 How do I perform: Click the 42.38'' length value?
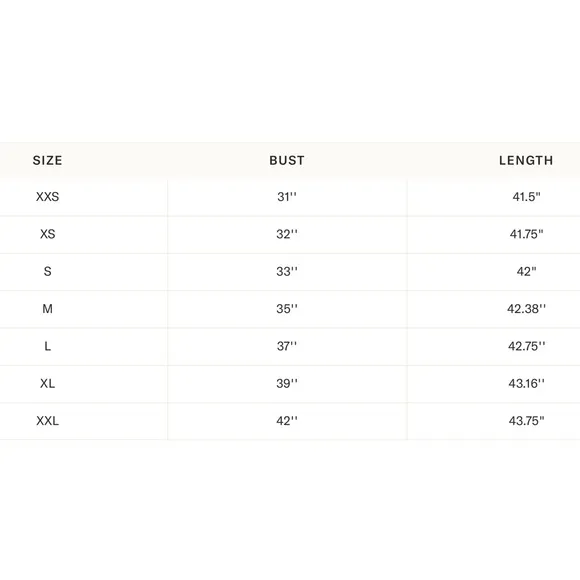tap(526, 309)
